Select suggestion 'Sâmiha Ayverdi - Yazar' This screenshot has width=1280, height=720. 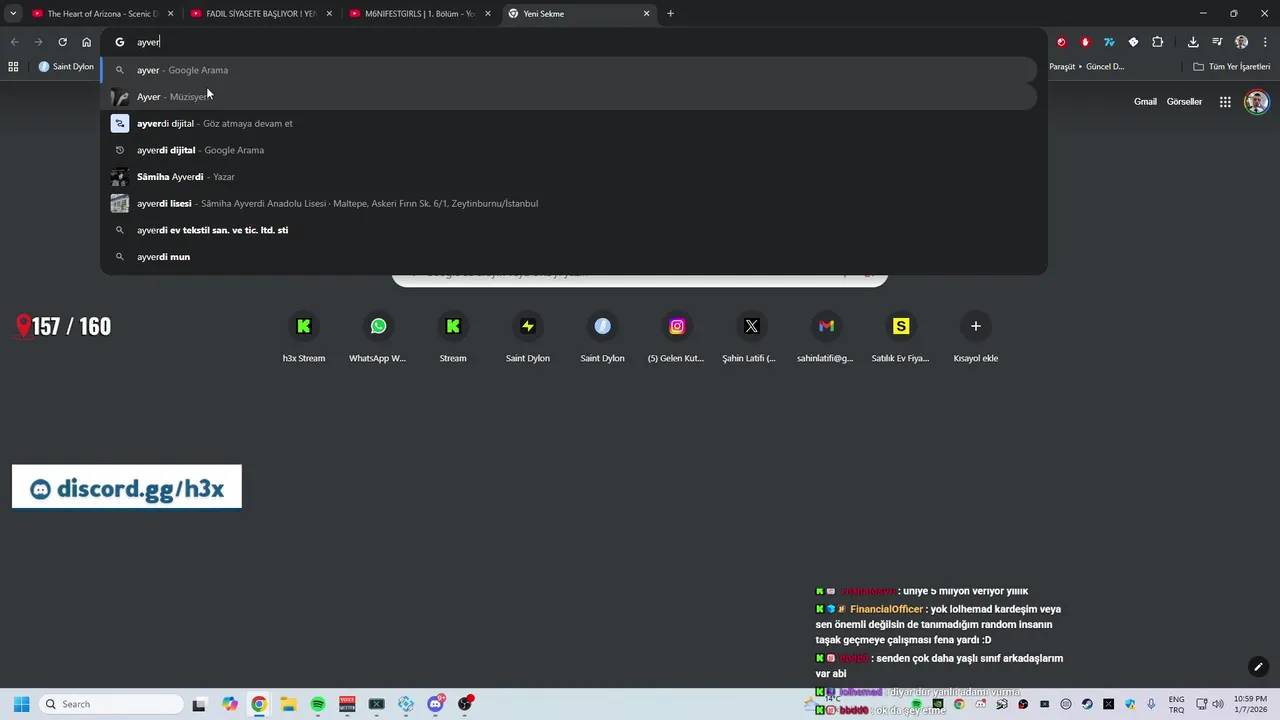[x=568, y=177]
